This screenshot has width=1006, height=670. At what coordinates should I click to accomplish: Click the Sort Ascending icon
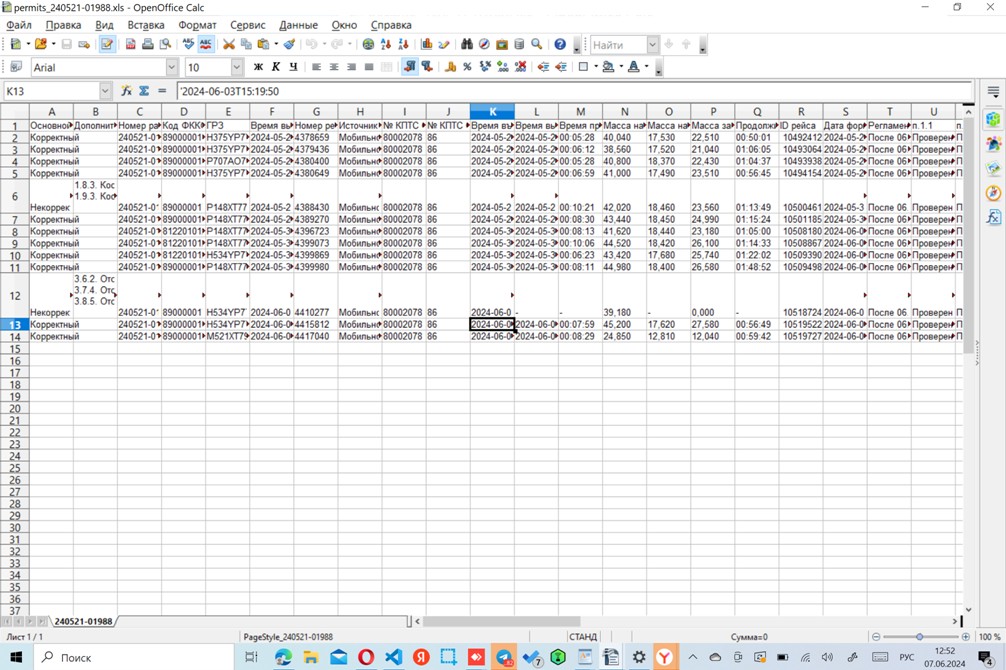click(x=386, y=44)
